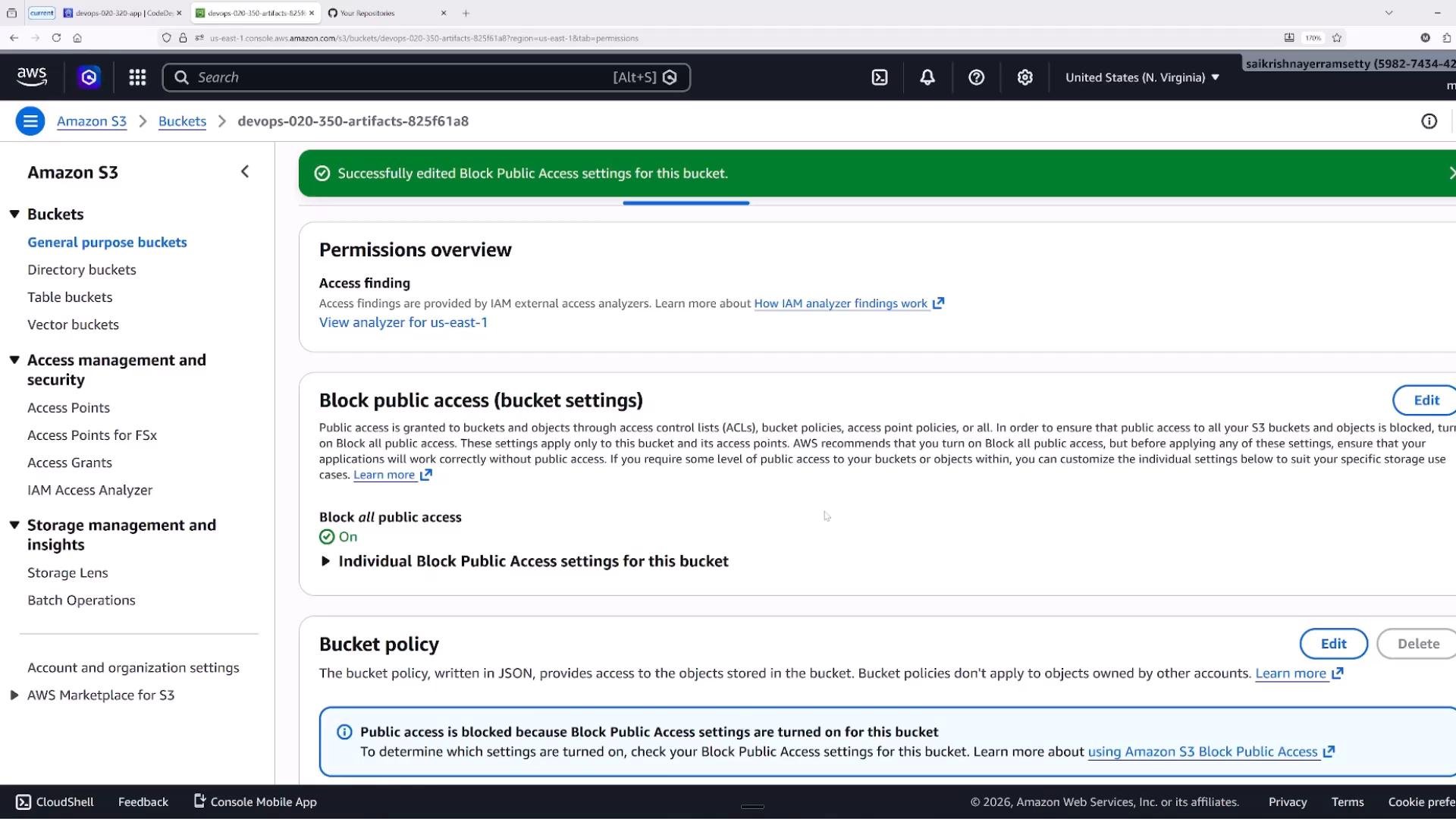List all browser tabs dropdown
Image resolution: width=1456 pixels, height=819 pixels.
pos(1389,13)
